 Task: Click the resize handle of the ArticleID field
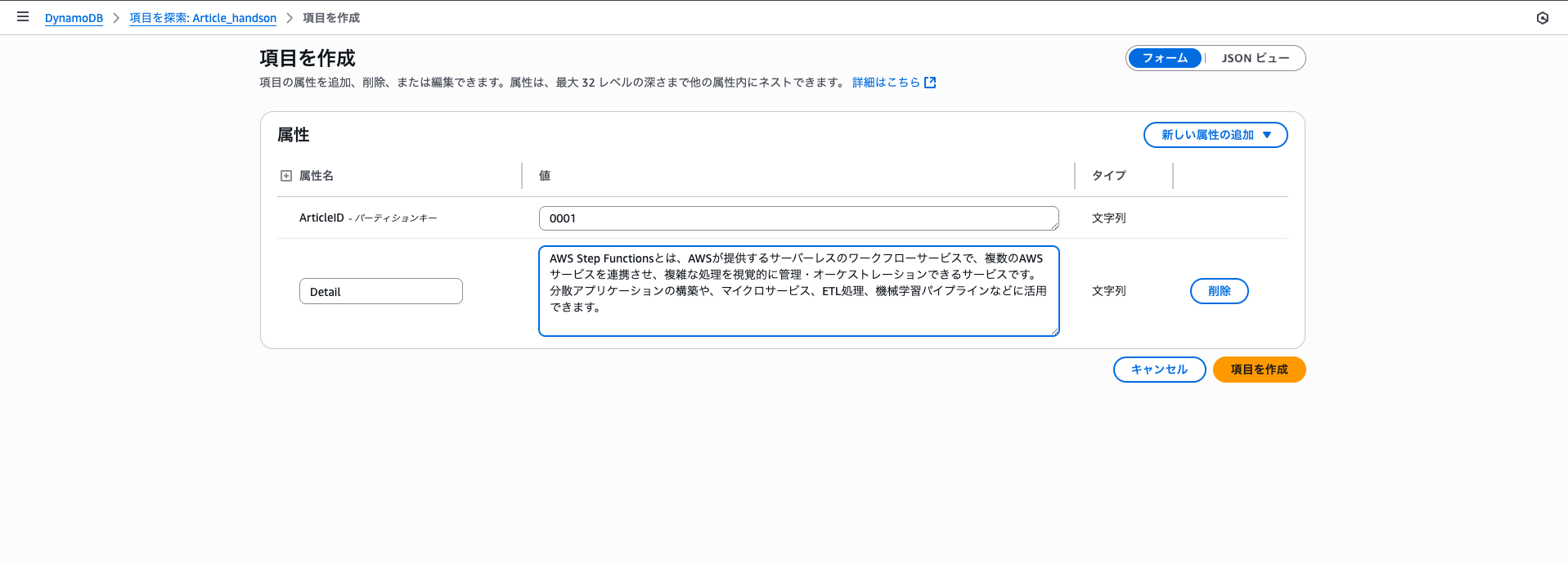tap(1054, 226)
